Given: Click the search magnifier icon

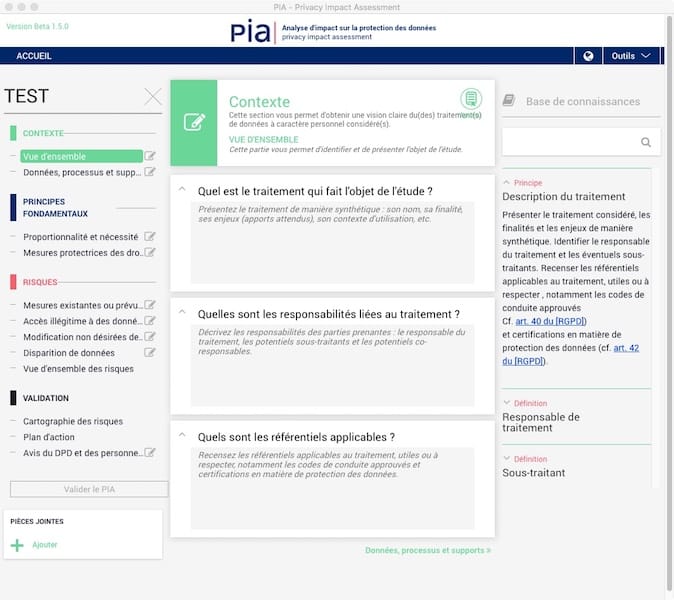Looking at the screenshot, I should tap(646, 142).
